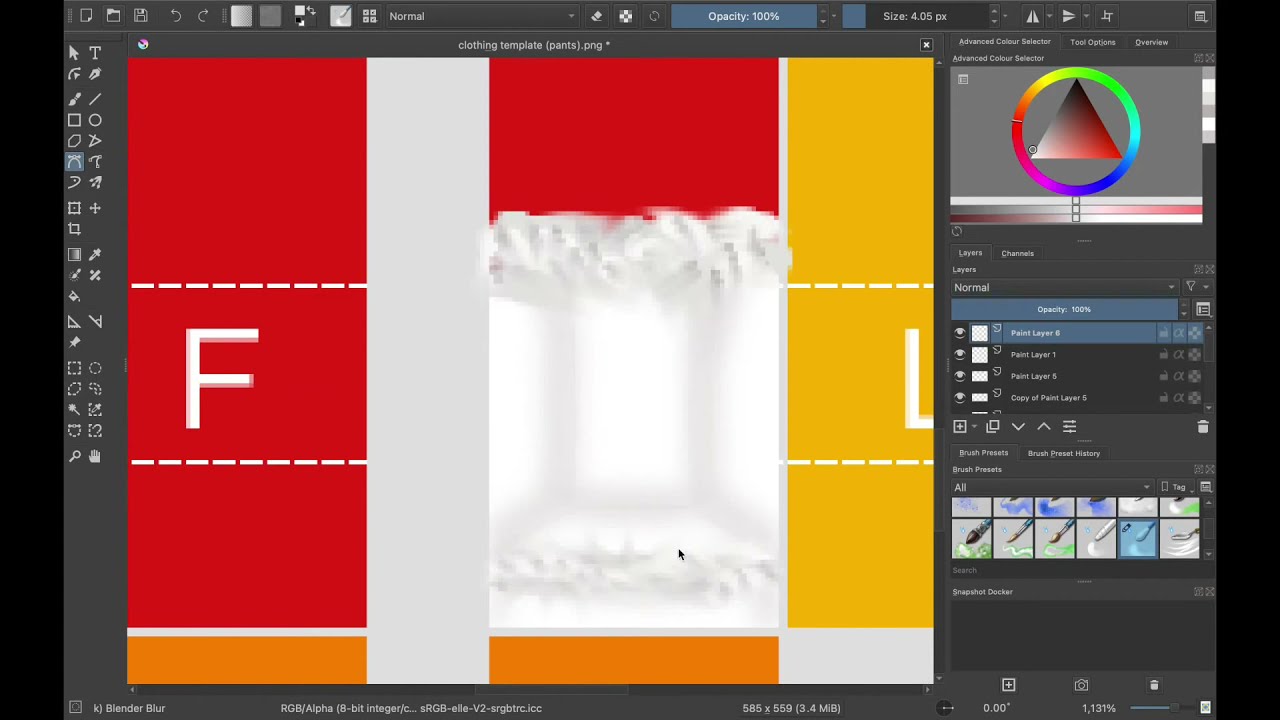Select the Colour Picker eyedropper tool
The image size is (1280, 720).
point(95,255)
